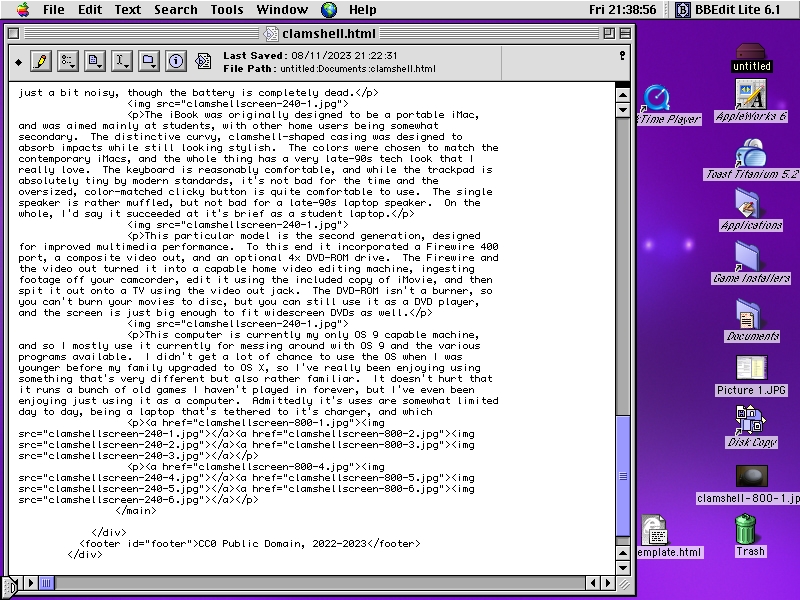Open the File Options document popup
Screen dimensions: 800x600
(x=95, y=61)
